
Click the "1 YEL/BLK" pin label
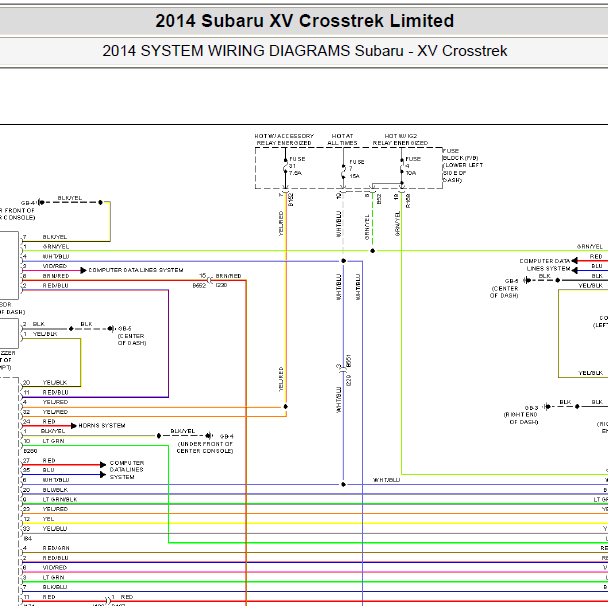(40, 334)
